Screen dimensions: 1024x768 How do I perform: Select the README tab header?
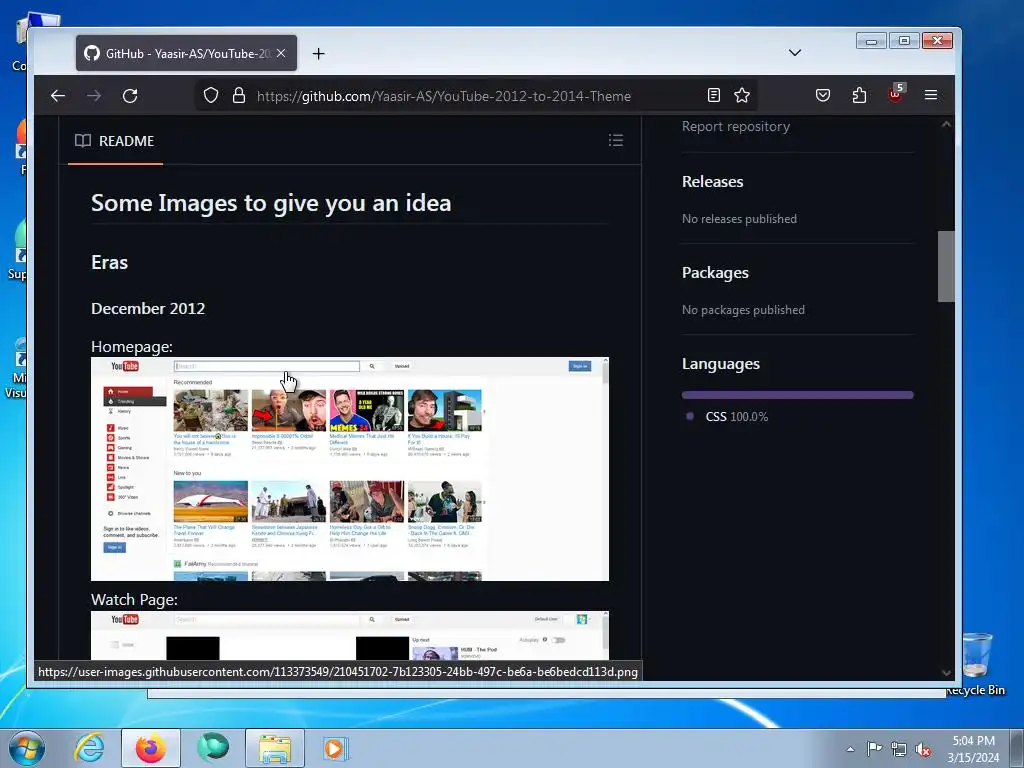pos(115,141)
